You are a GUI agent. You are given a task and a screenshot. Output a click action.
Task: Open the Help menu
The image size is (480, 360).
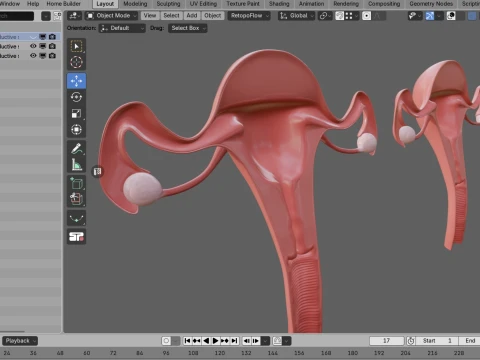click(x=33, y=4)
